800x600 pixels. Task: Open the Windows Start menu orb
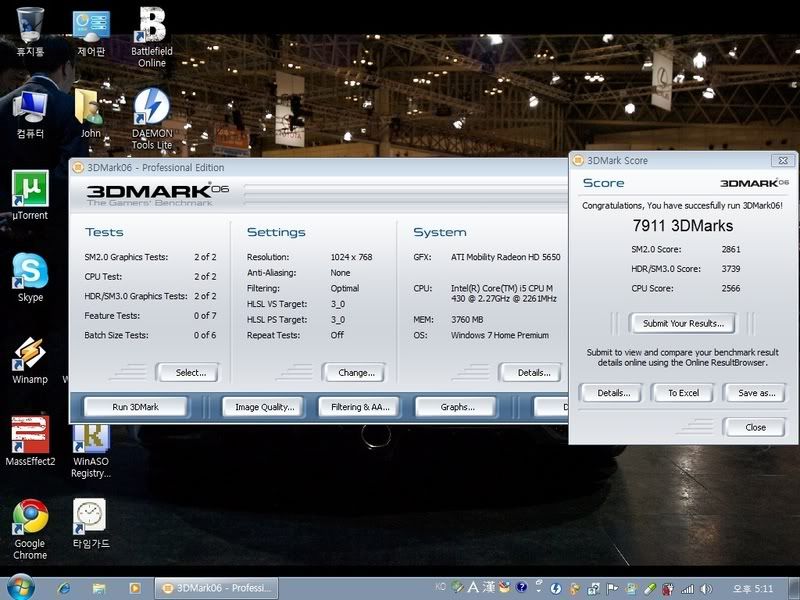click(x=19, y=587)
